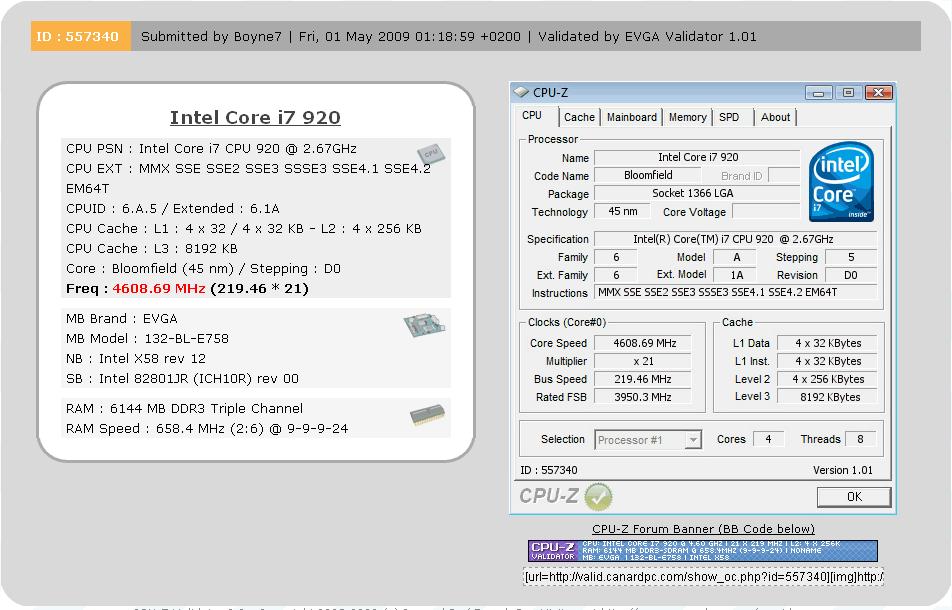Viewport: 952px width, 610px height.
Task: Select the BB code URL text field
Action: [703, 577]
